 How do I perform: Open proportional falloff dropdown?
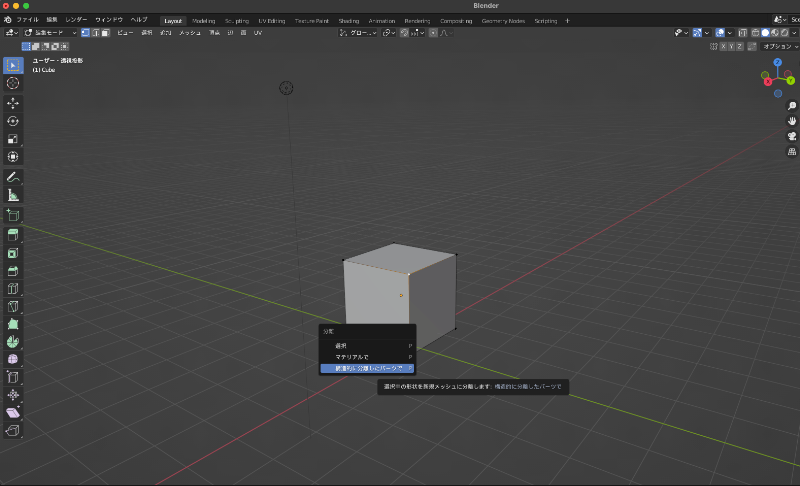[x=445, y=33]
